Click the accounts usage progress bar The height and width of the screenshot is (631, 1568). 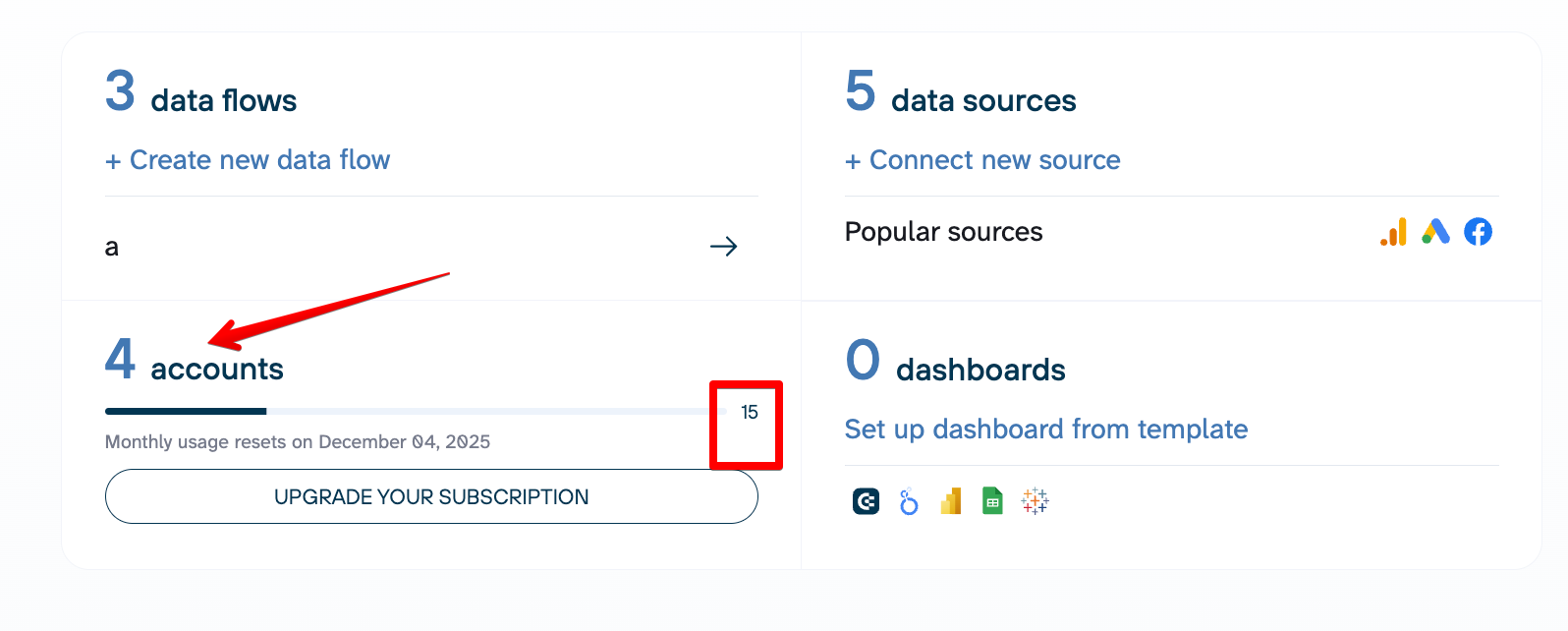coord(415,411)
